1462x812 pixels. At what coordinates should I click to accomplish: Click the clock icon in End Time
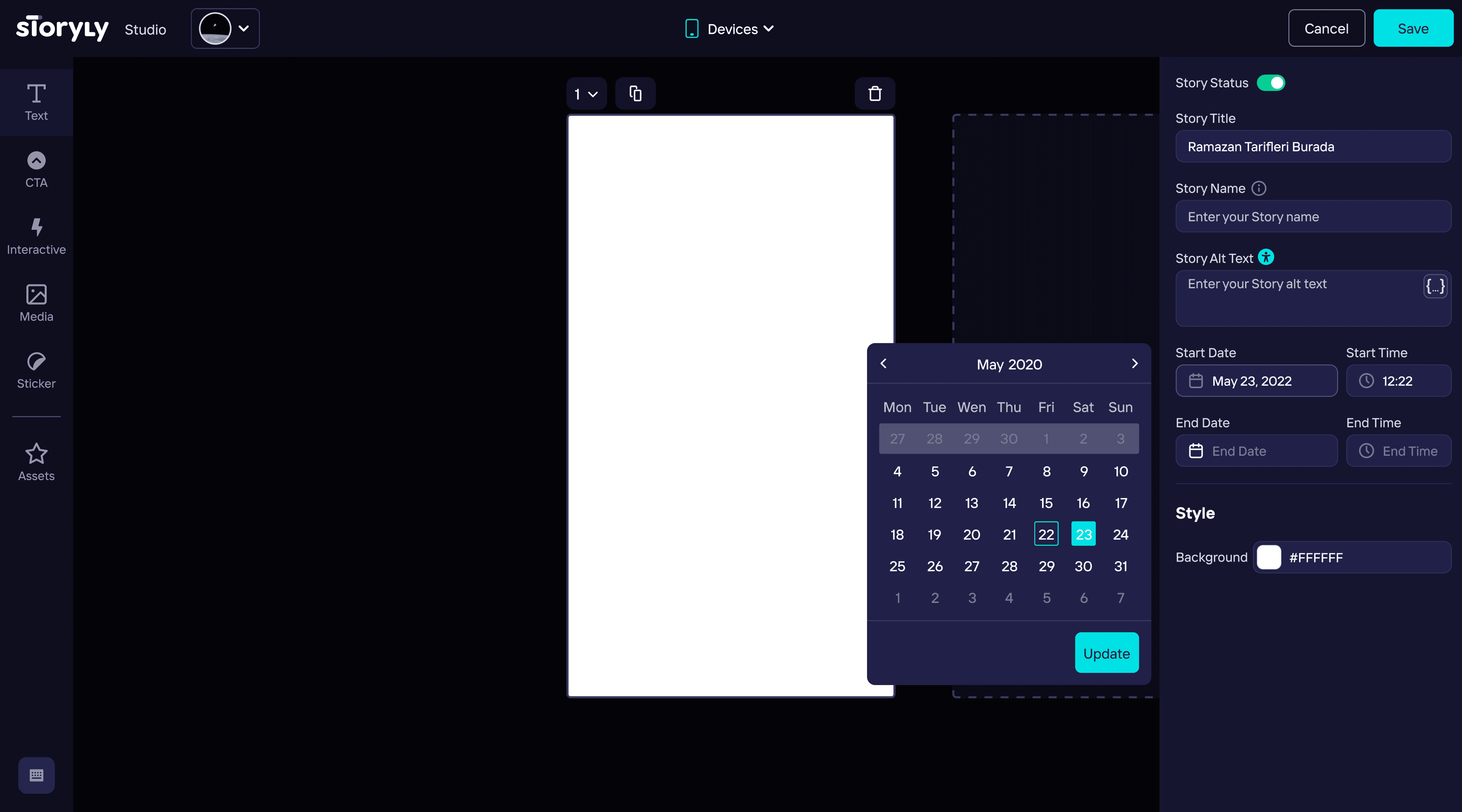point(1366,451)
